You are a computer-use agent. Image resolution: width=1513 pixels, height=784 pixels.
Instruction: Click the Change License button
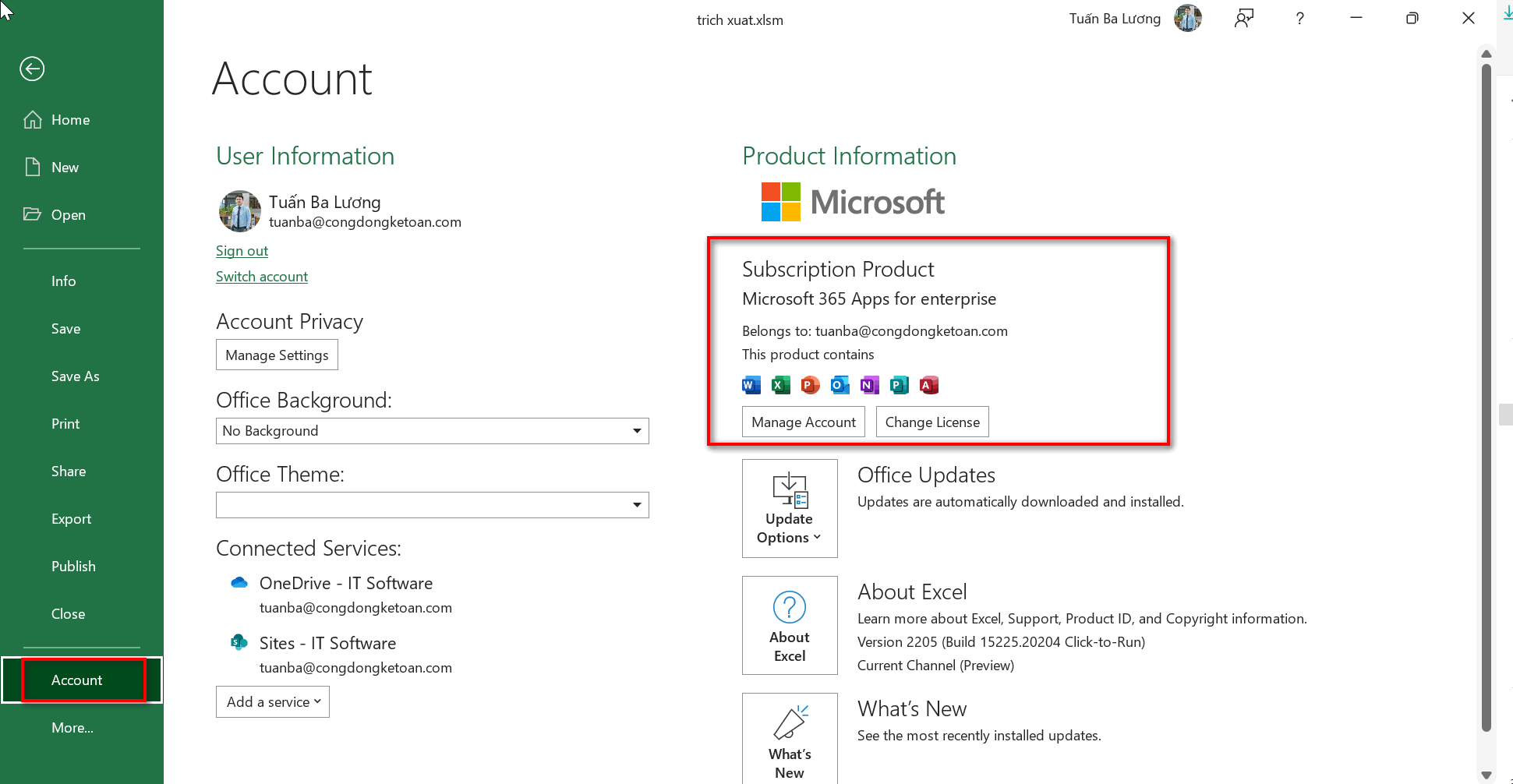(x=932, y=422)
